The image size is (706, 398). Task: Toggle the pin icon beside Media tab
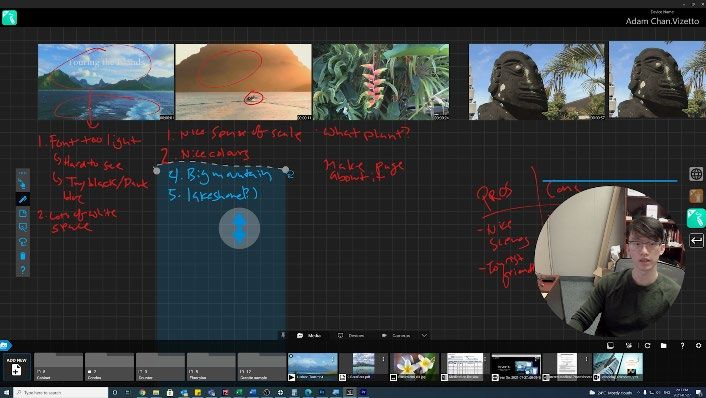(283, 335)
